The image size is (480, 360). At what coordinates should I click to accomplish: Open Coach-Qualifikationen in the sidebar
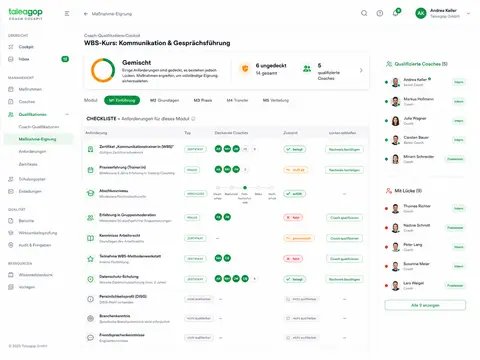point(39,127)
